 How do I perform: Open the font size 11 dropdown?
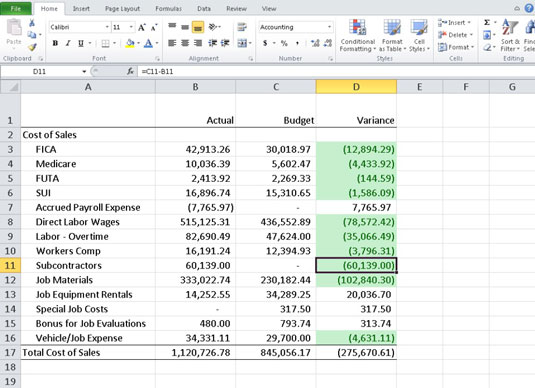[x=131, y=27]
